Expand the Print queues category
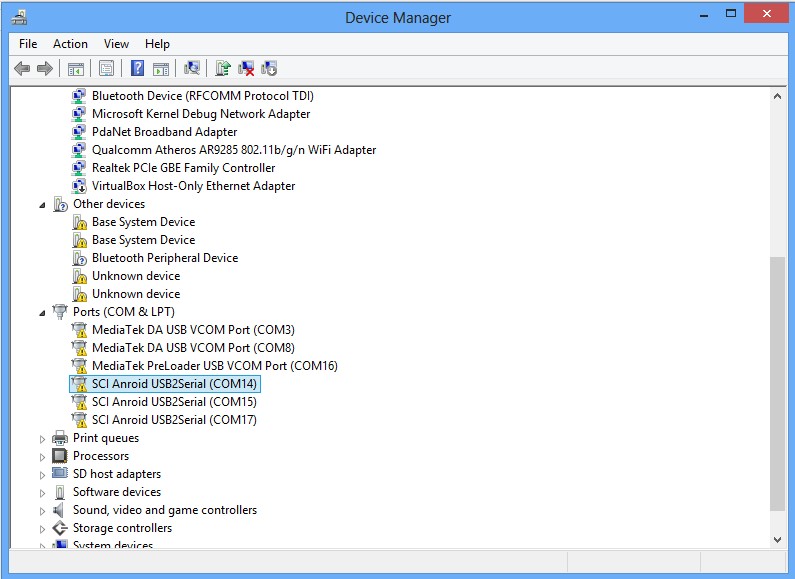This screenshot has height=579, width=795. coord(42,439)
